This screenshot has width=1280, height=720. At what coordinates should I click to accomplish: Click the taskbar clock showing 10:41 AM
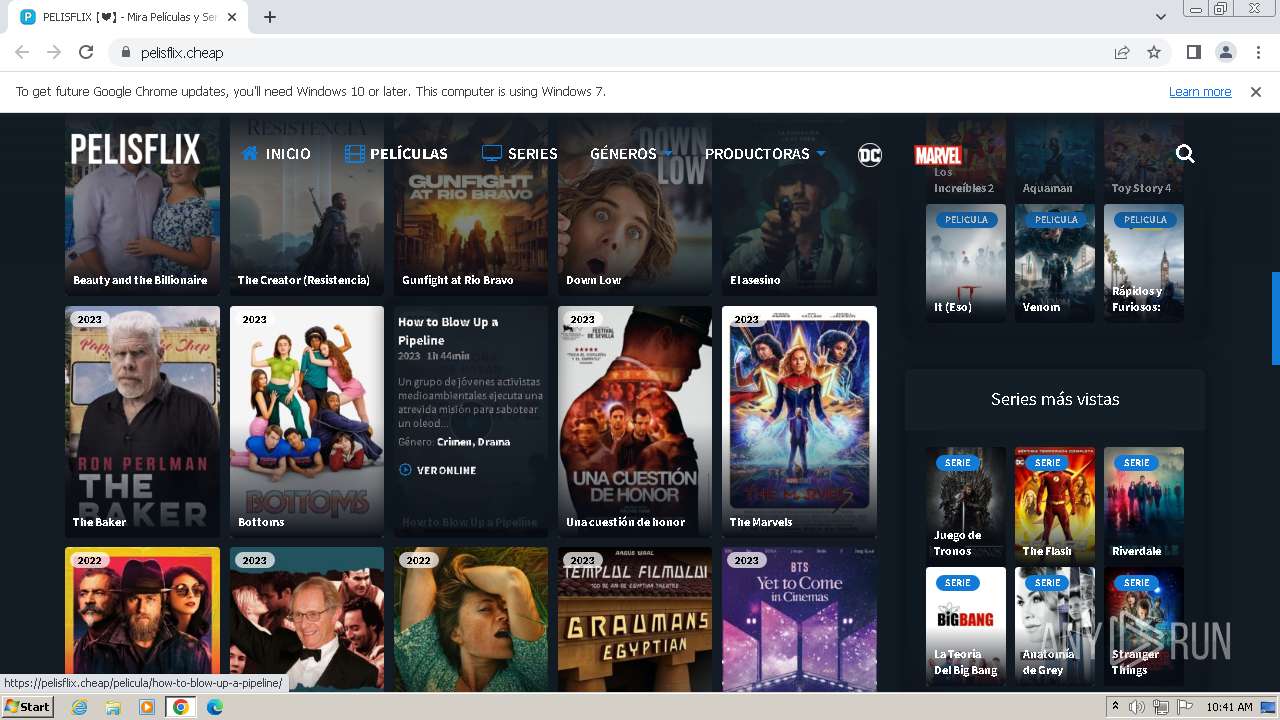[x=1229, y=707]
